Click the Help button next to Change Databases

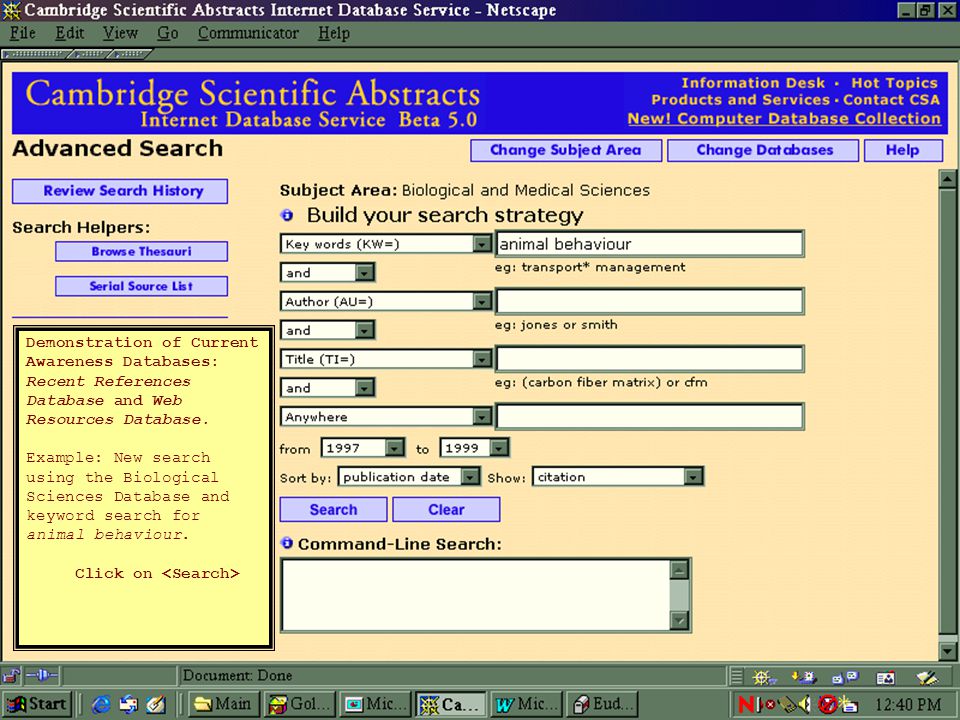coord(903,151)
